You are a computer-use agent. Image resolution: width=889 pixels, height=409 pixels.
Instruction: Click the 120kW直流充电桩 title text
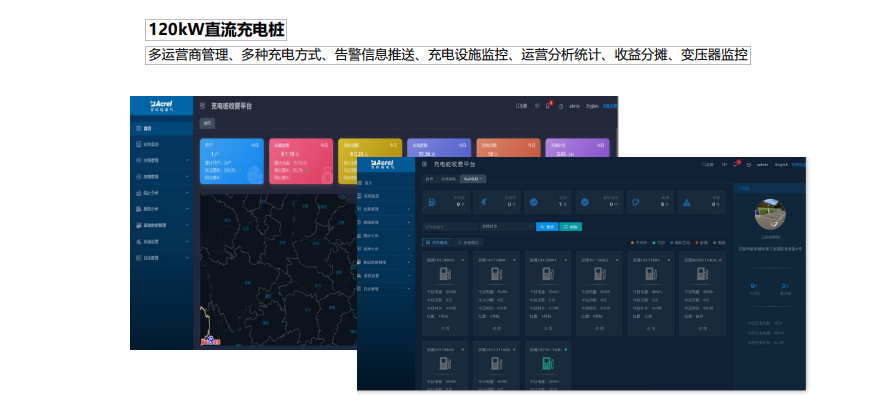click(216, 30)
